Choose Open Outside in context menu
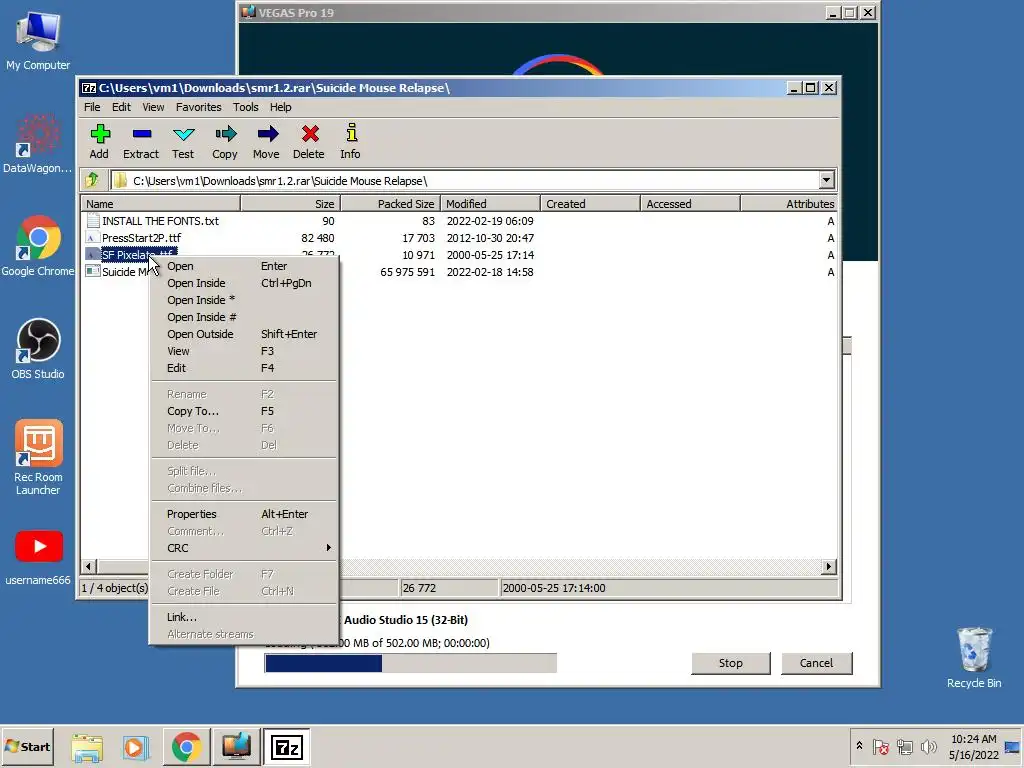The height and width of the screenshot is (768, 1024). click(x=245, y=334)
